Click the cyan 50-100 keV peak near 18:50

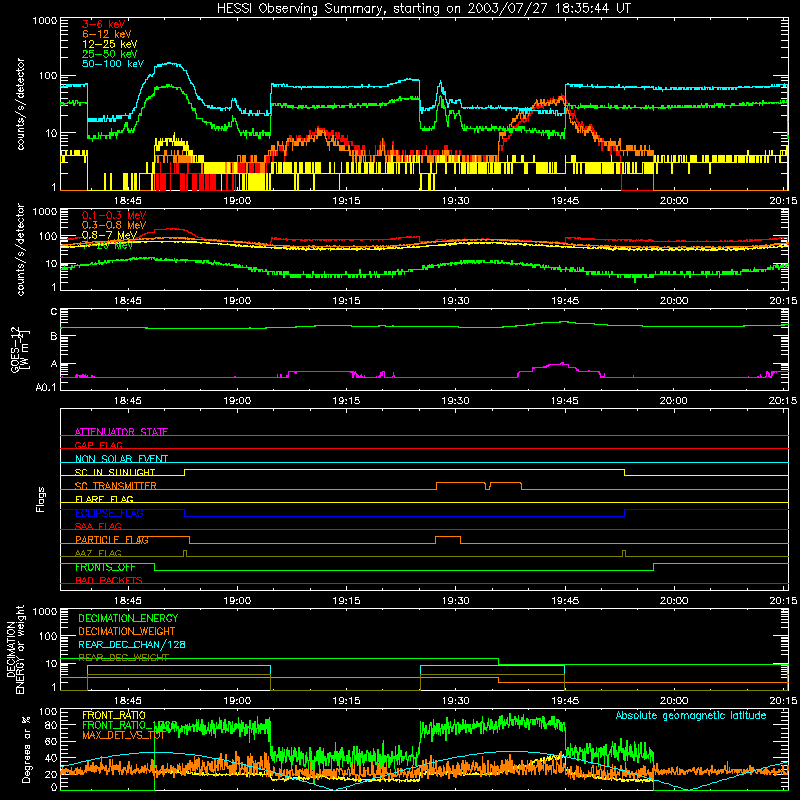click(168, 64)
